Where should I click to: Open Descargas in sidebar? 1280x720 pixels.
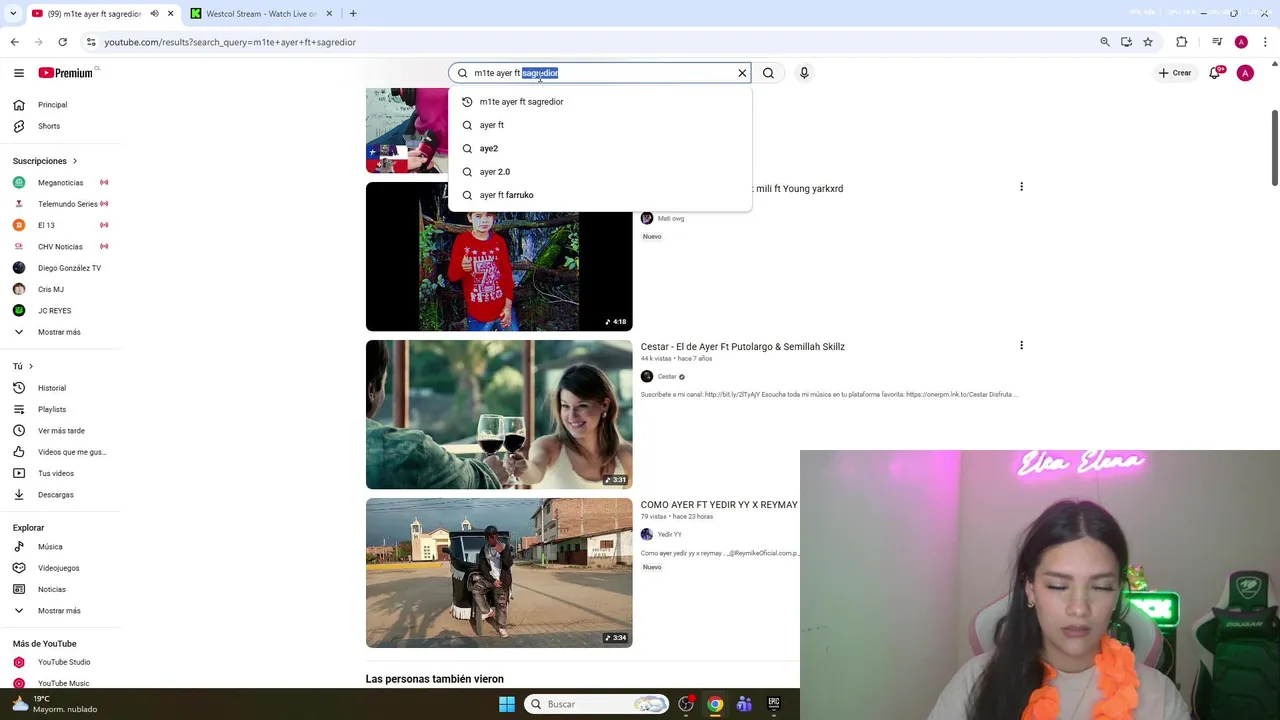click(x=55, y=495)
